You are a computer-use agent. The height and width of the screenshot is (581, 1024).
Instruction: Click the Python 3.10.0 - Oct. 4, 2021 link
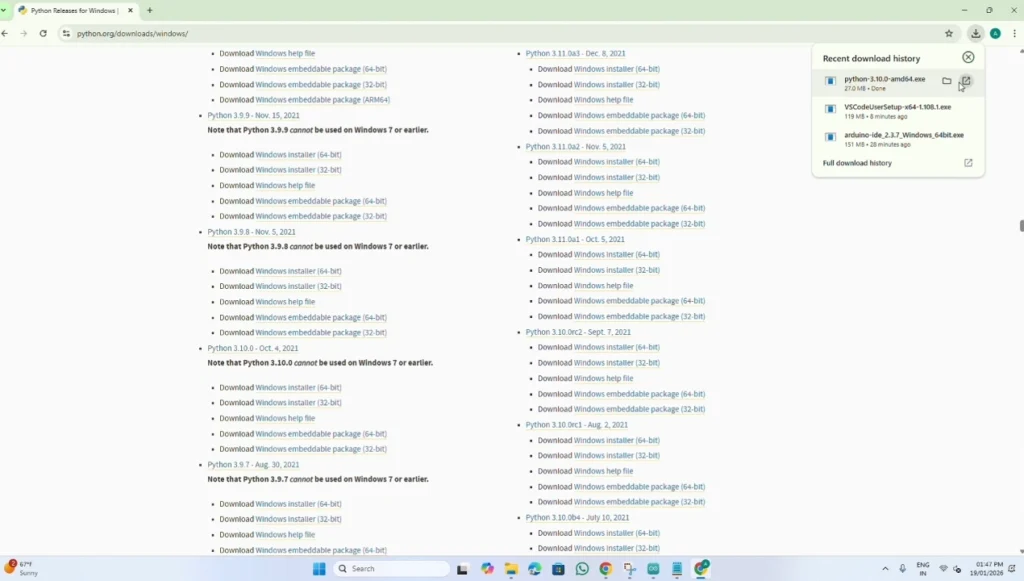click(253, 348)
